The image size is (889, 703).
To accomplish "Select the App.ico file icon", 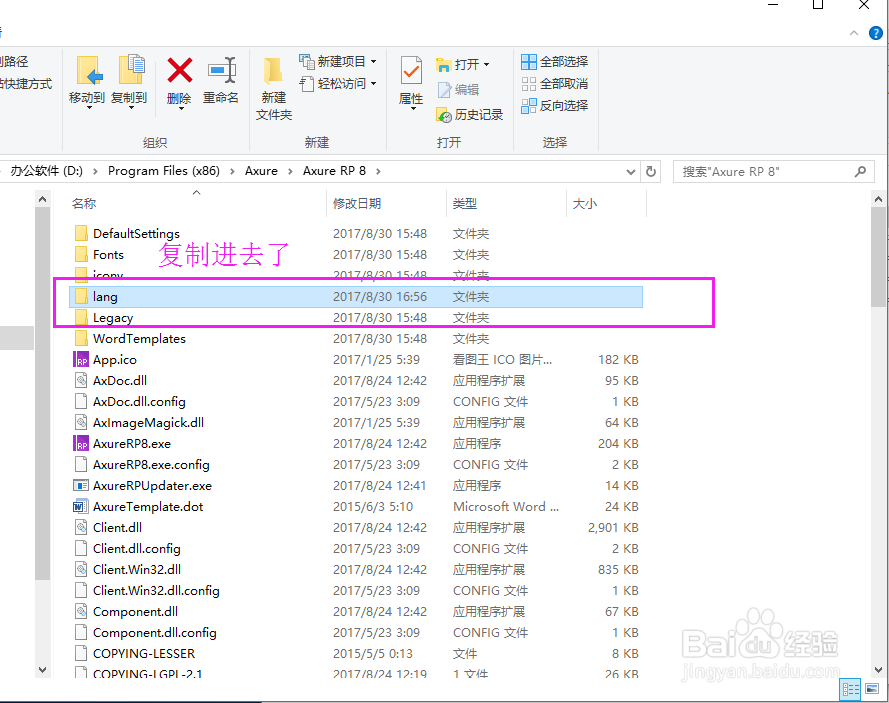I will click(81, 359).
